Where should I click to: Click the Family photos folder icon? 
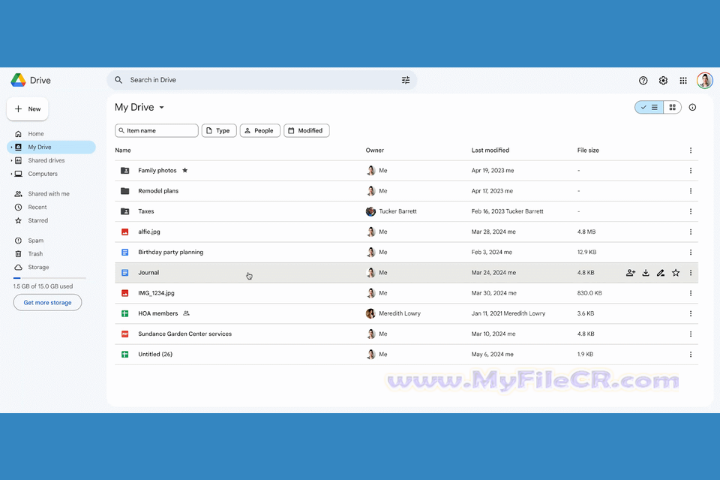125,170
